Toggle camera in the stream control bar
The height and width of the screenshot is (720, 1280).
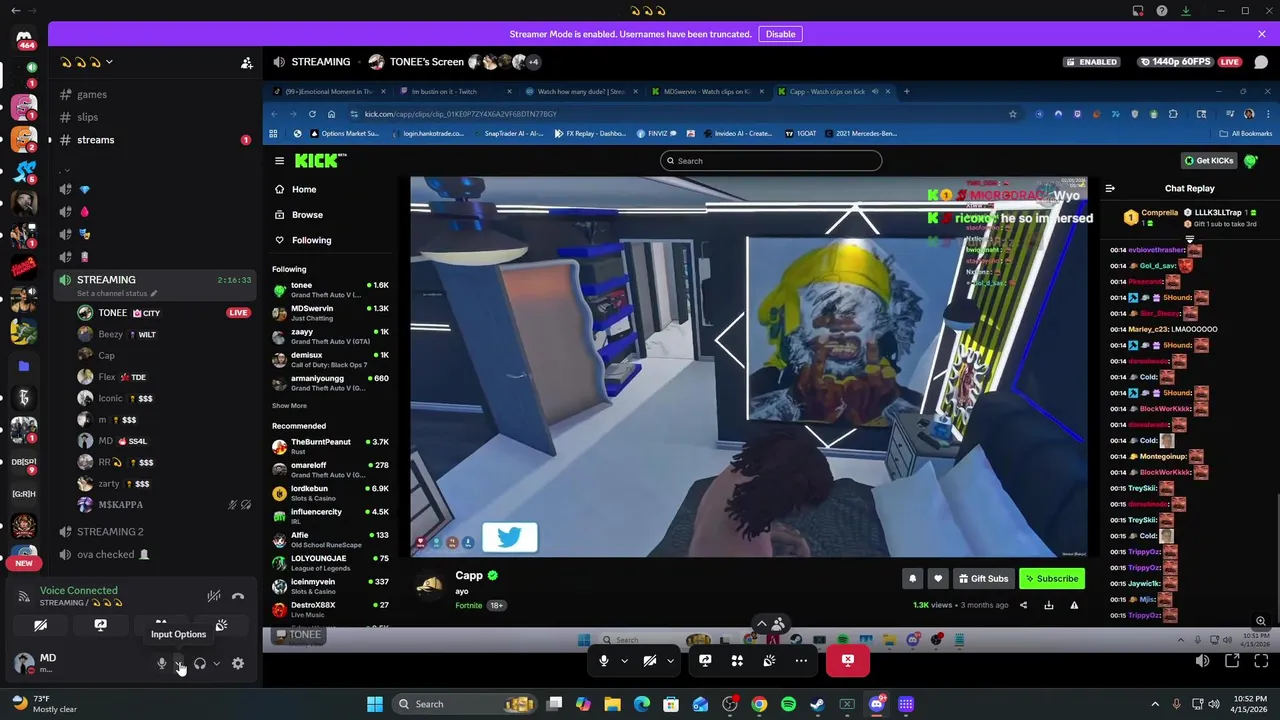coord(650,661)
